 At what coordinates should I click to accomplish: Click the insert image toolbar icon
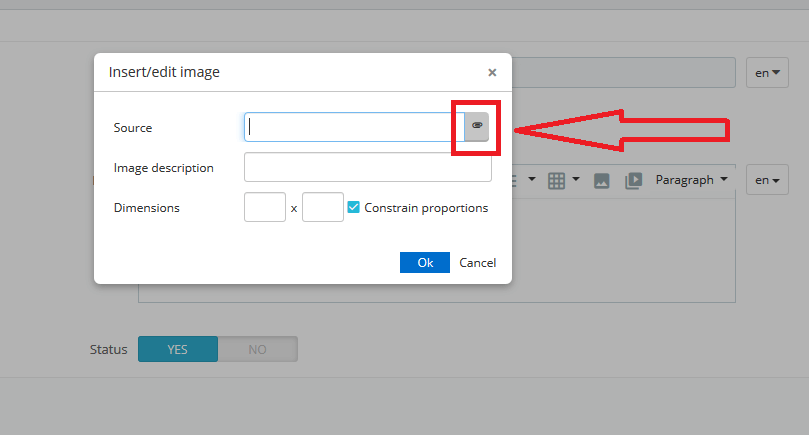click(602, 181)
